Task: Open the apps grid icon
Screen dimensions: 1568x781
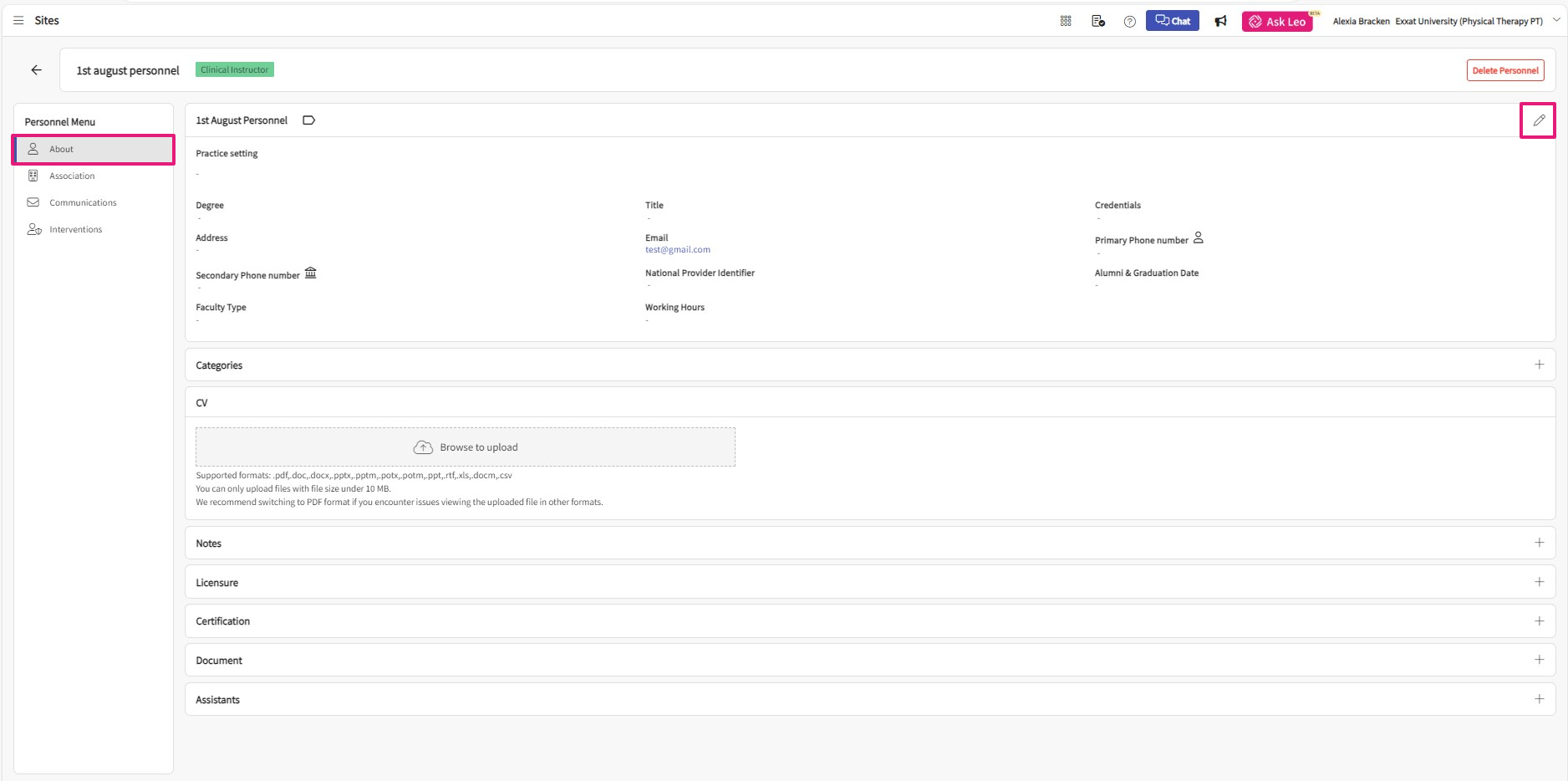Action: (1066, 21)
